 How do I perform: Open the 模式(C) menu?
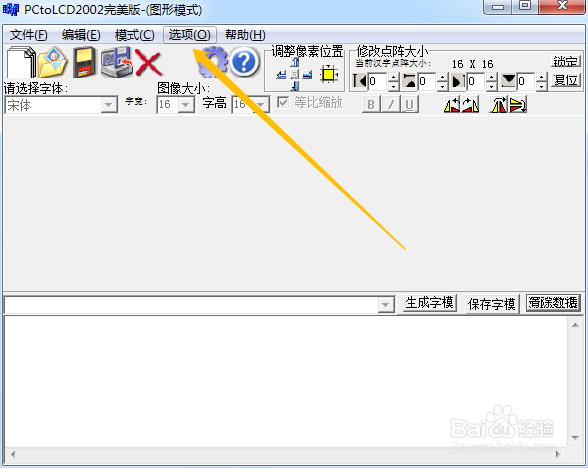[x=135, y=35]
